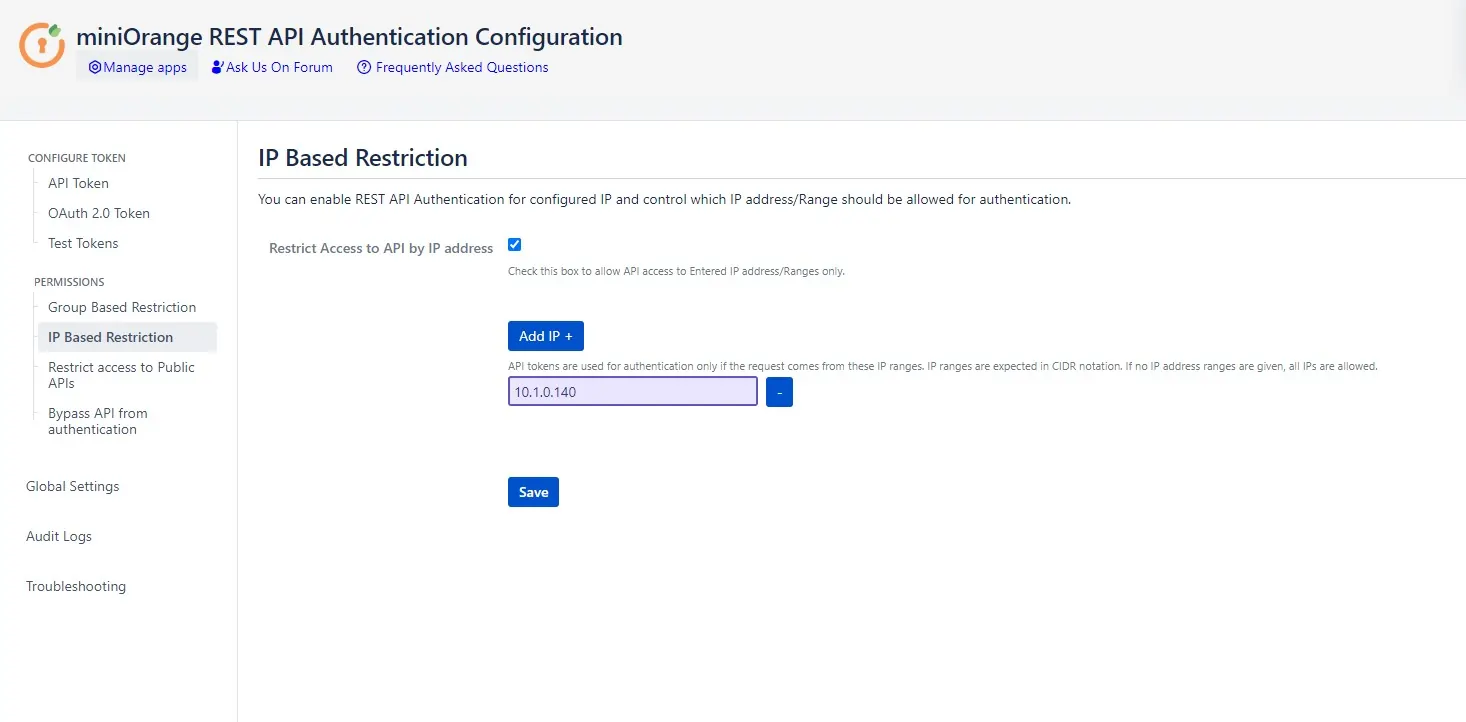Screen dimensions: 1466x722
Task: Open Troubleshooting section
Action: (76, 586)
